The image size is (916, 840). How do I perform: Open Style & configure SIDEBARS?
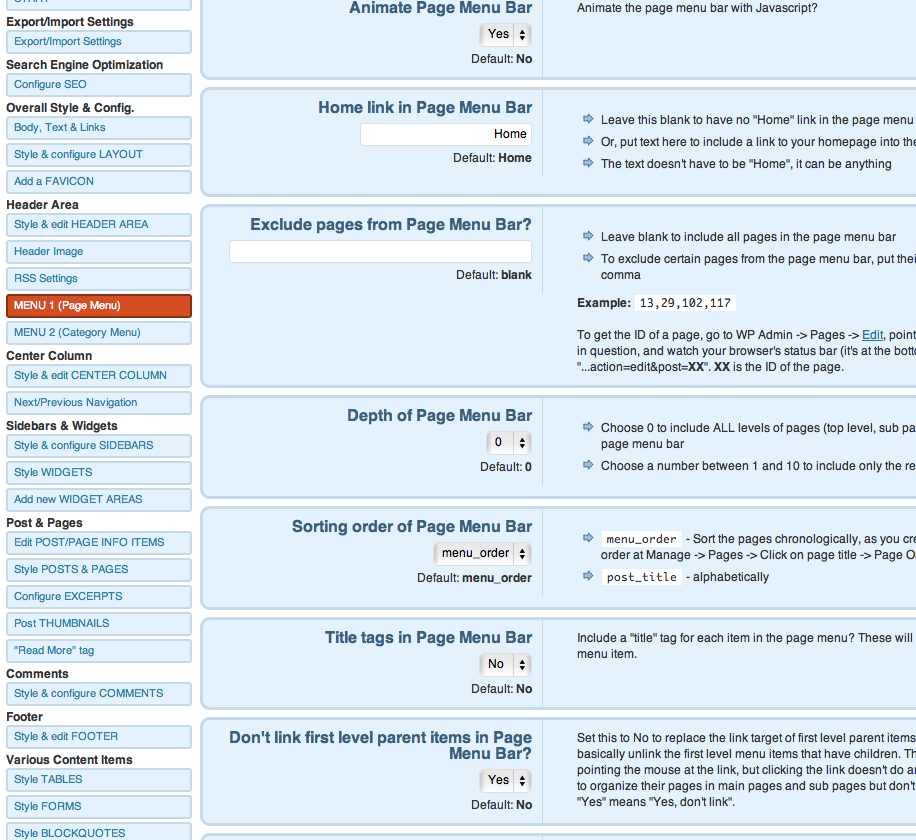tap(99, 446)
